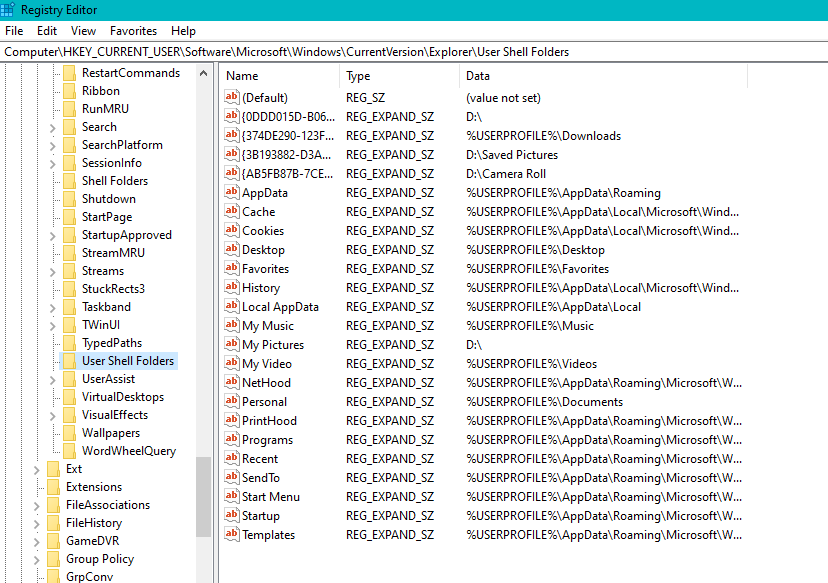Open the View menu

click(83, 31)
